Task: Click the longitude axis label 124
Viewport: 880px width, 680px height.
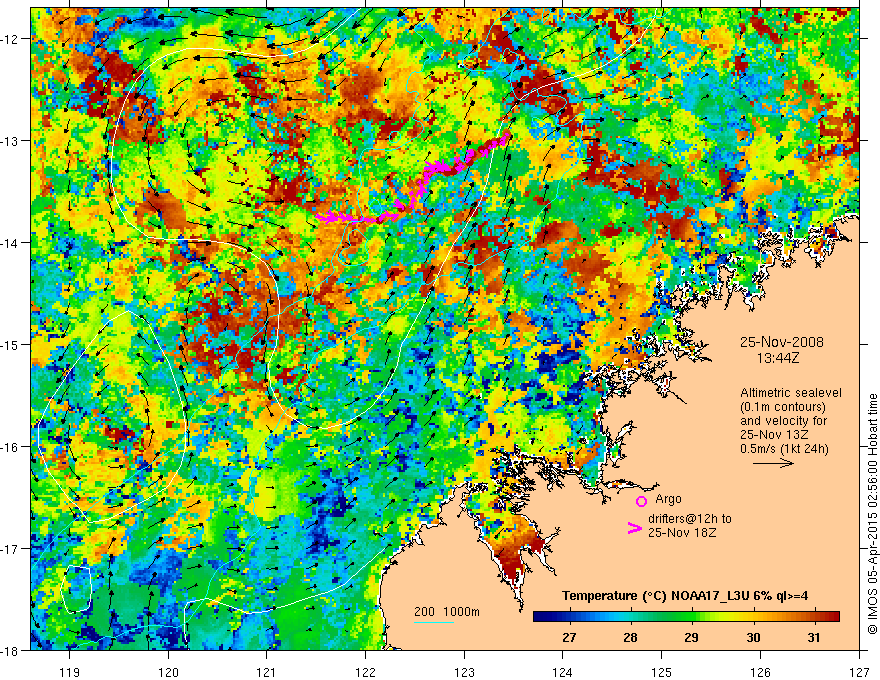Action: [x=562, y=672]
